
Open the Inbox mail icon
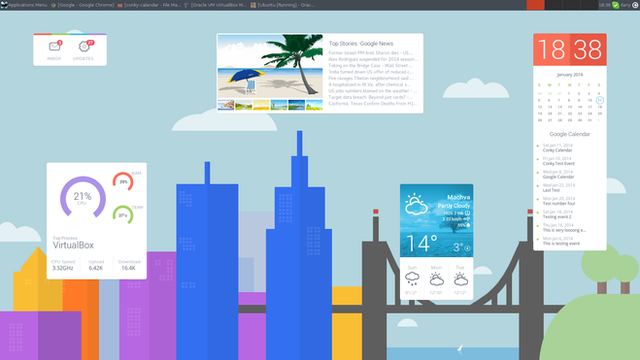coord(54,47)
